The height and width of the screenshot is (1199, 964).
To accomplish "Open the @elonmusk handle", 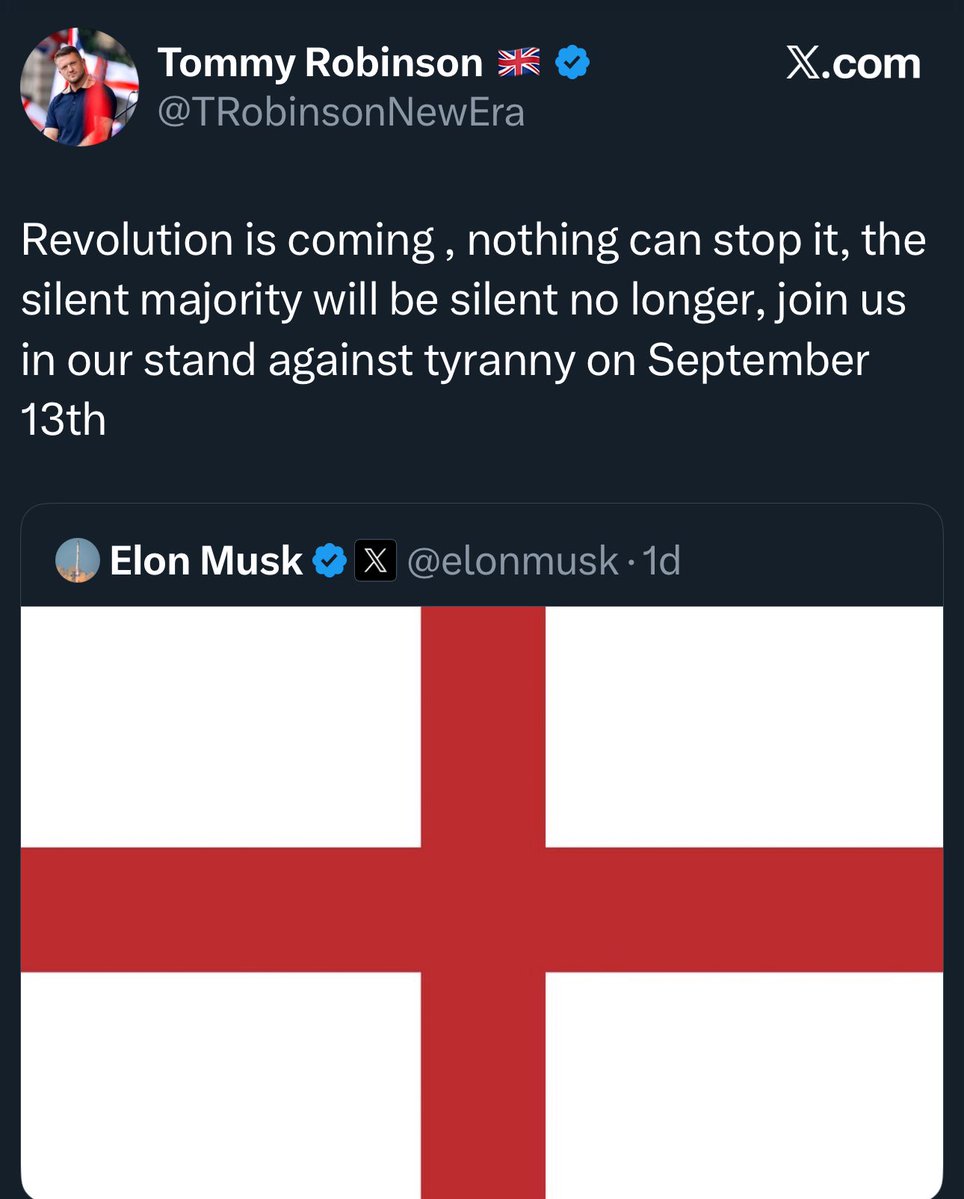I will 513,561.
